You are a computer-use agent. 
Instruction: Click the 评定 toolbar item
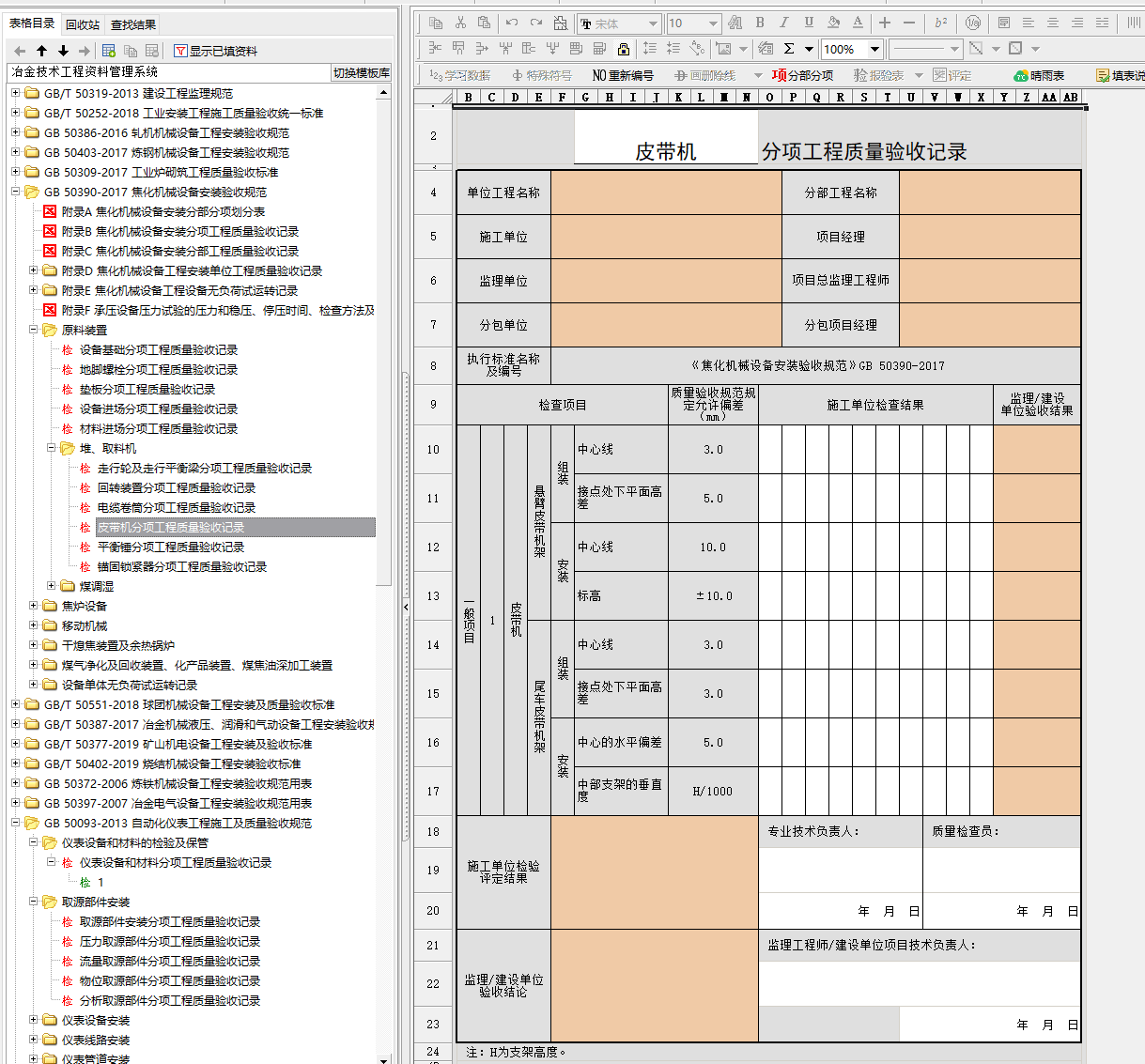coord(952,75)
